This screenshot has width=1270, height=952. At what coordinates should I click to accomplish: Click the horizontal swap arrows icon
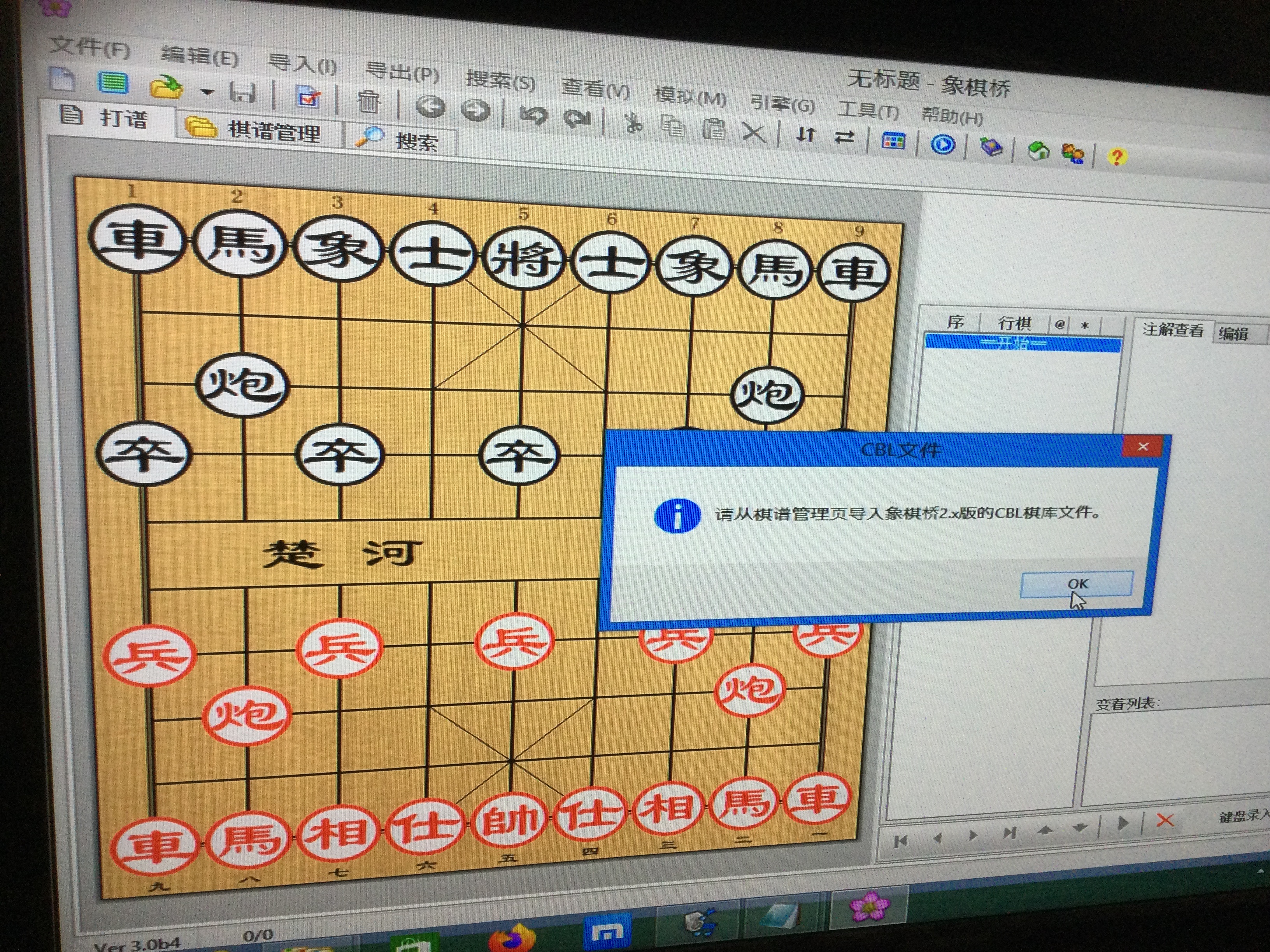pyautogui.click(x=844, y=138)
